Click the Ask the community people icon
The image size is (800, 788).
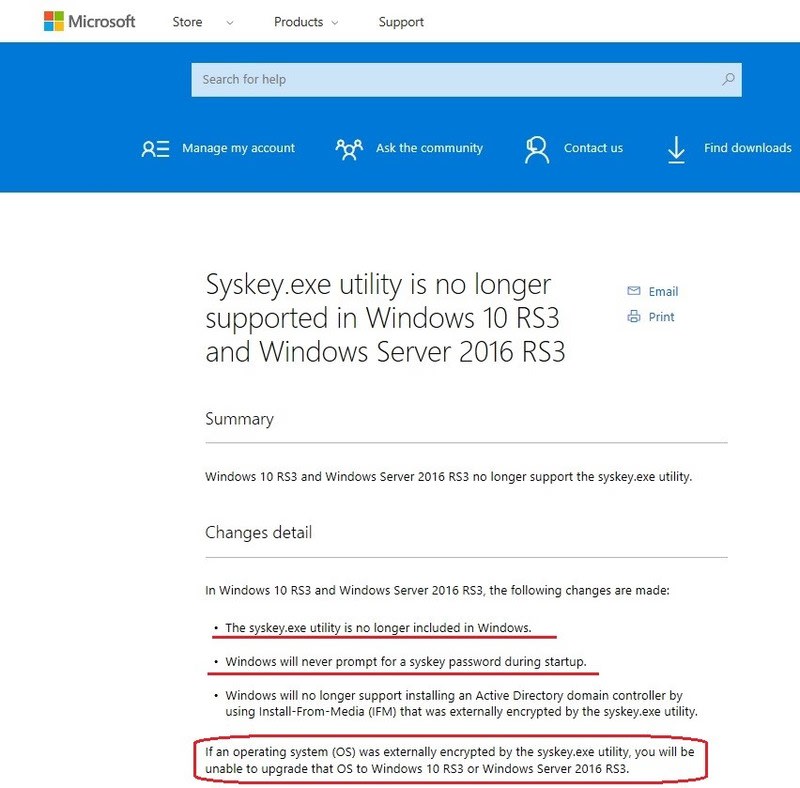(349, 148)
